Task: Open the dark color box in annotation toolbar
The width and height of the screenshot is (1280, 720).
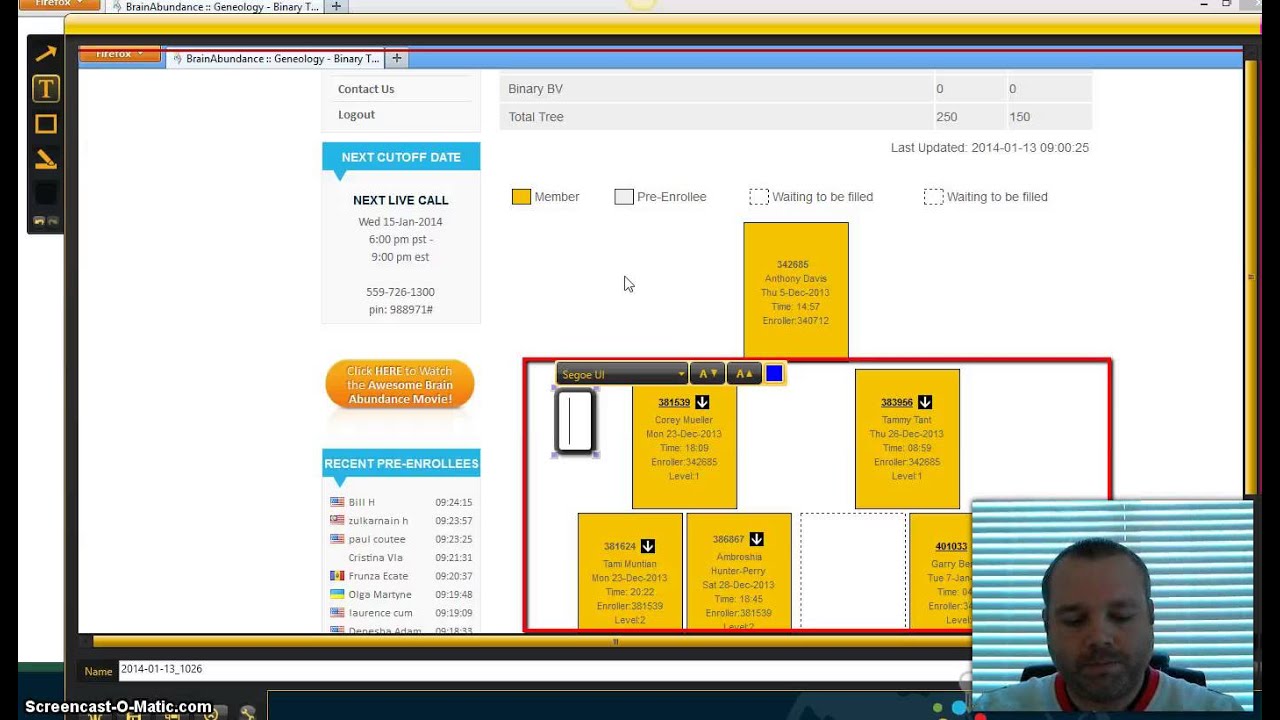Action: coord(46,194)
